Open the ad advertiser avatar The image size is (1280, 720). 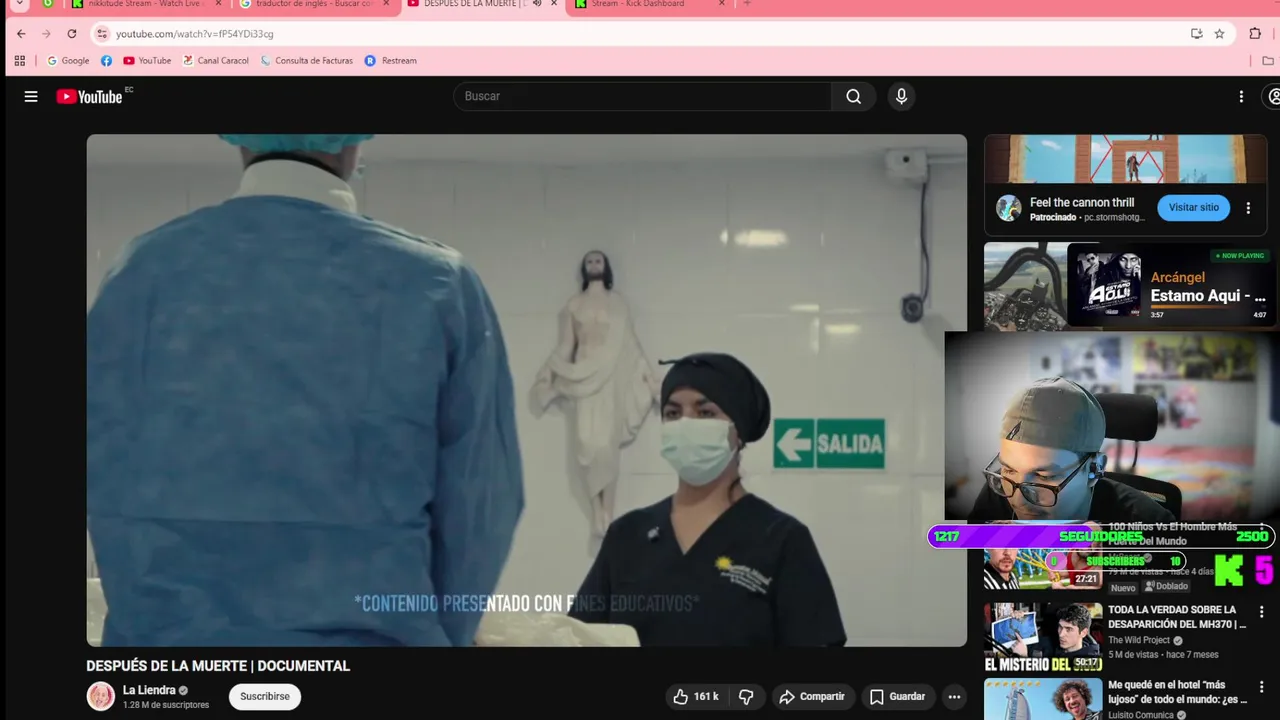(x=1009, y=208)
